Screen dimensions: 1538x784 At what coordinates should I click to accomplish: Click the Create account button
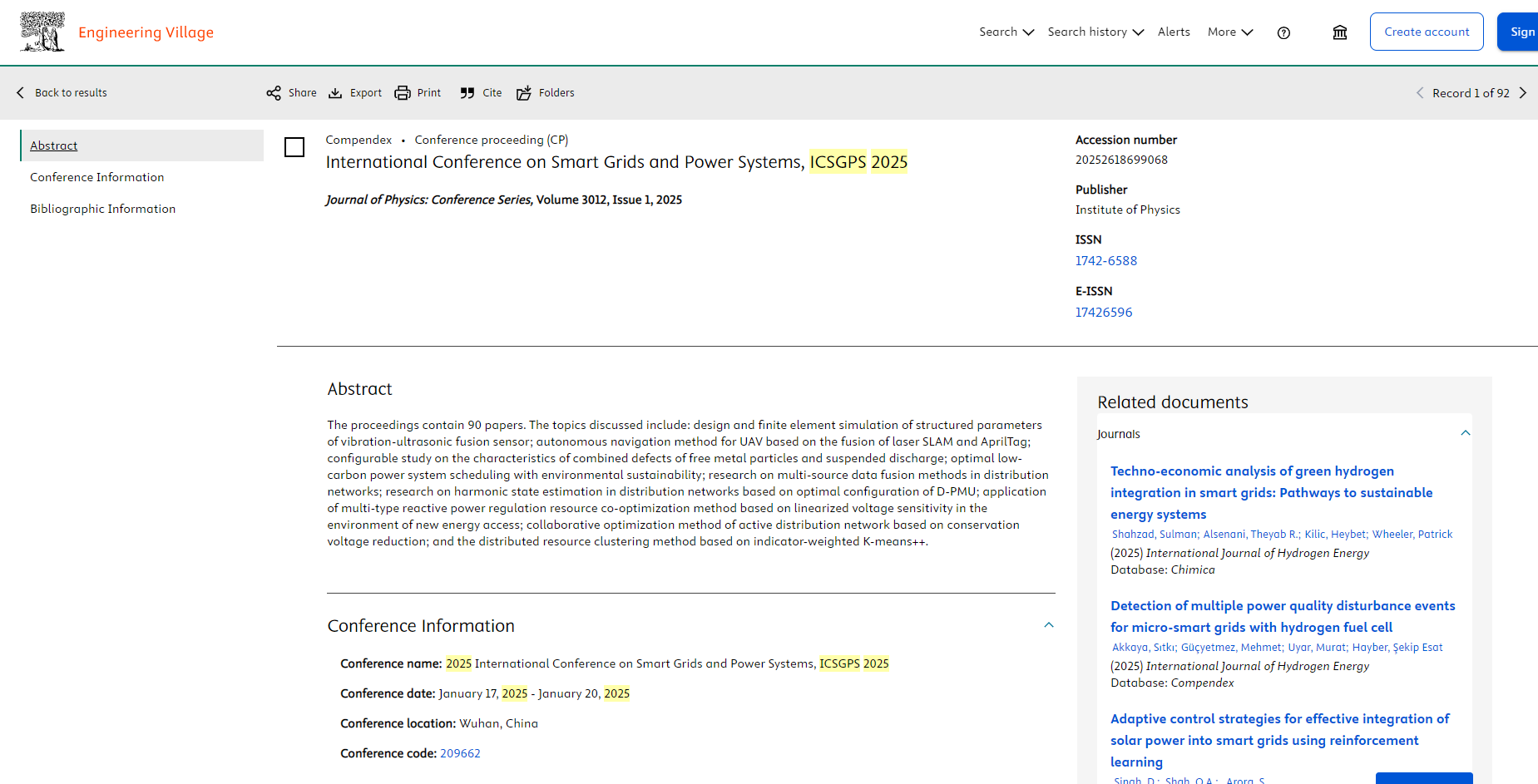(x=1426, y=32)
